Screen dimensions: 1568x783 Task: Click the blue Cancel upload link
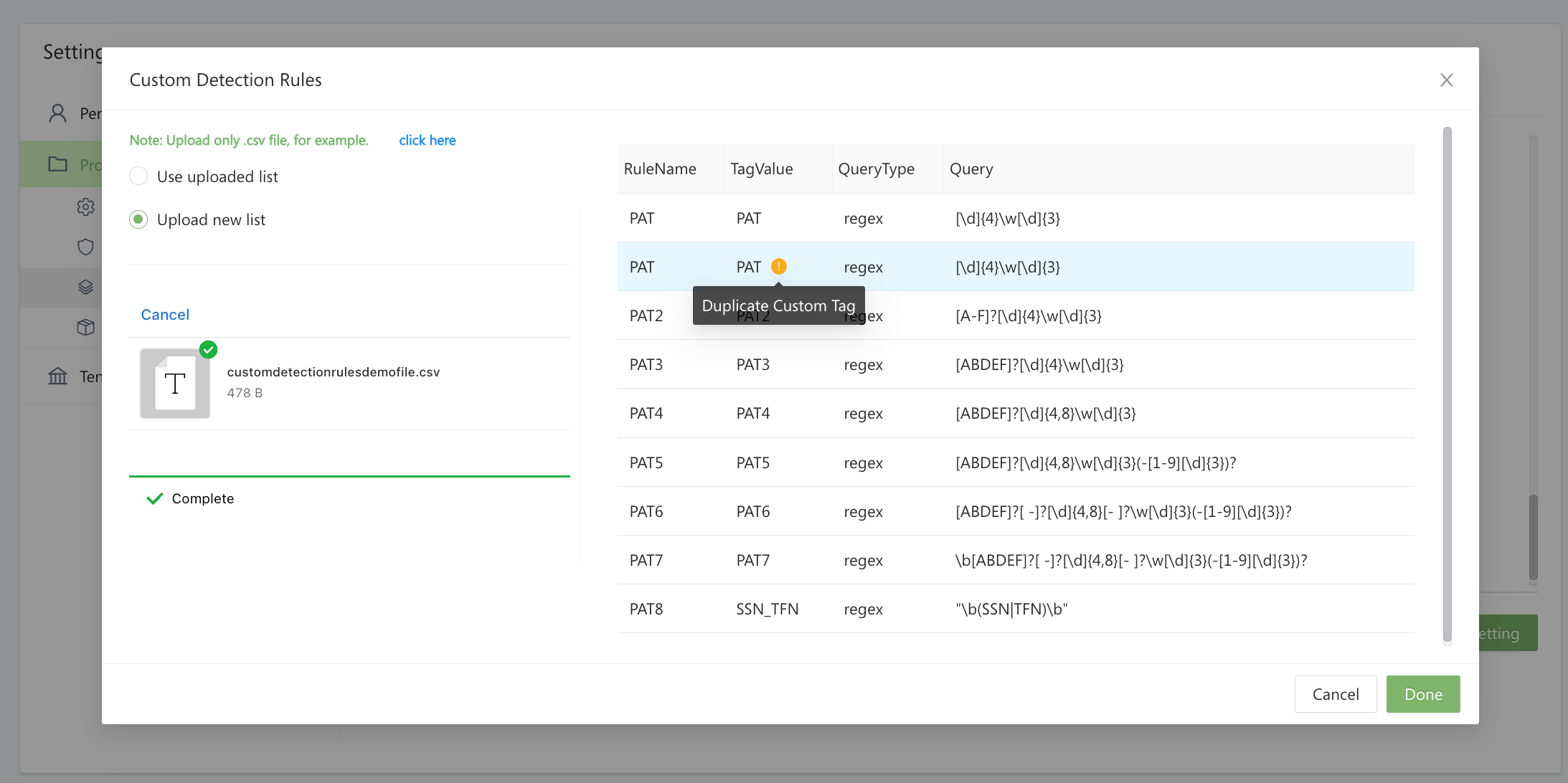point(165,315)
